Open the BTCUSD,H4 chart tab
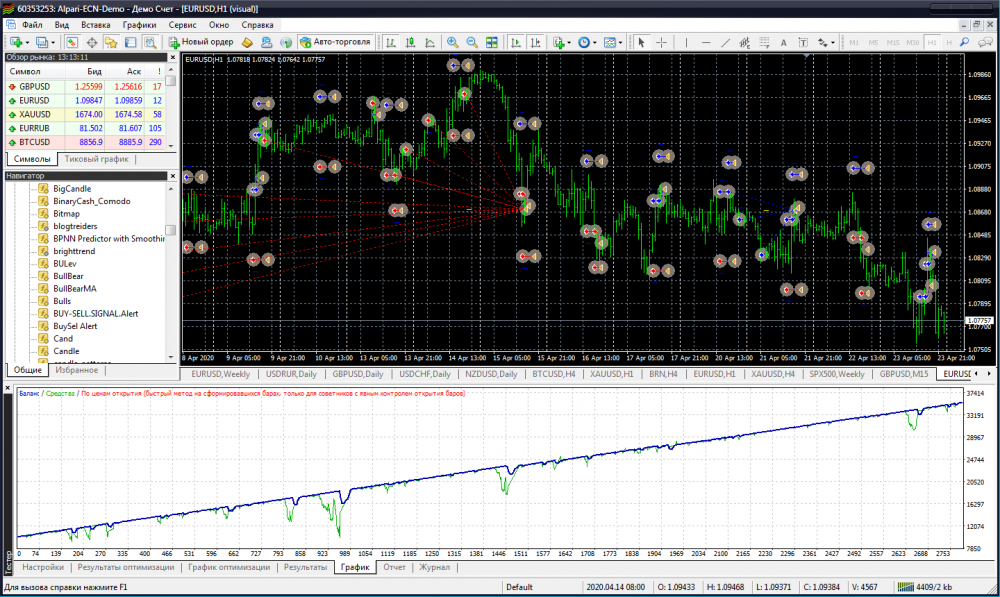The image size is (1000, 597). point(554,374)
